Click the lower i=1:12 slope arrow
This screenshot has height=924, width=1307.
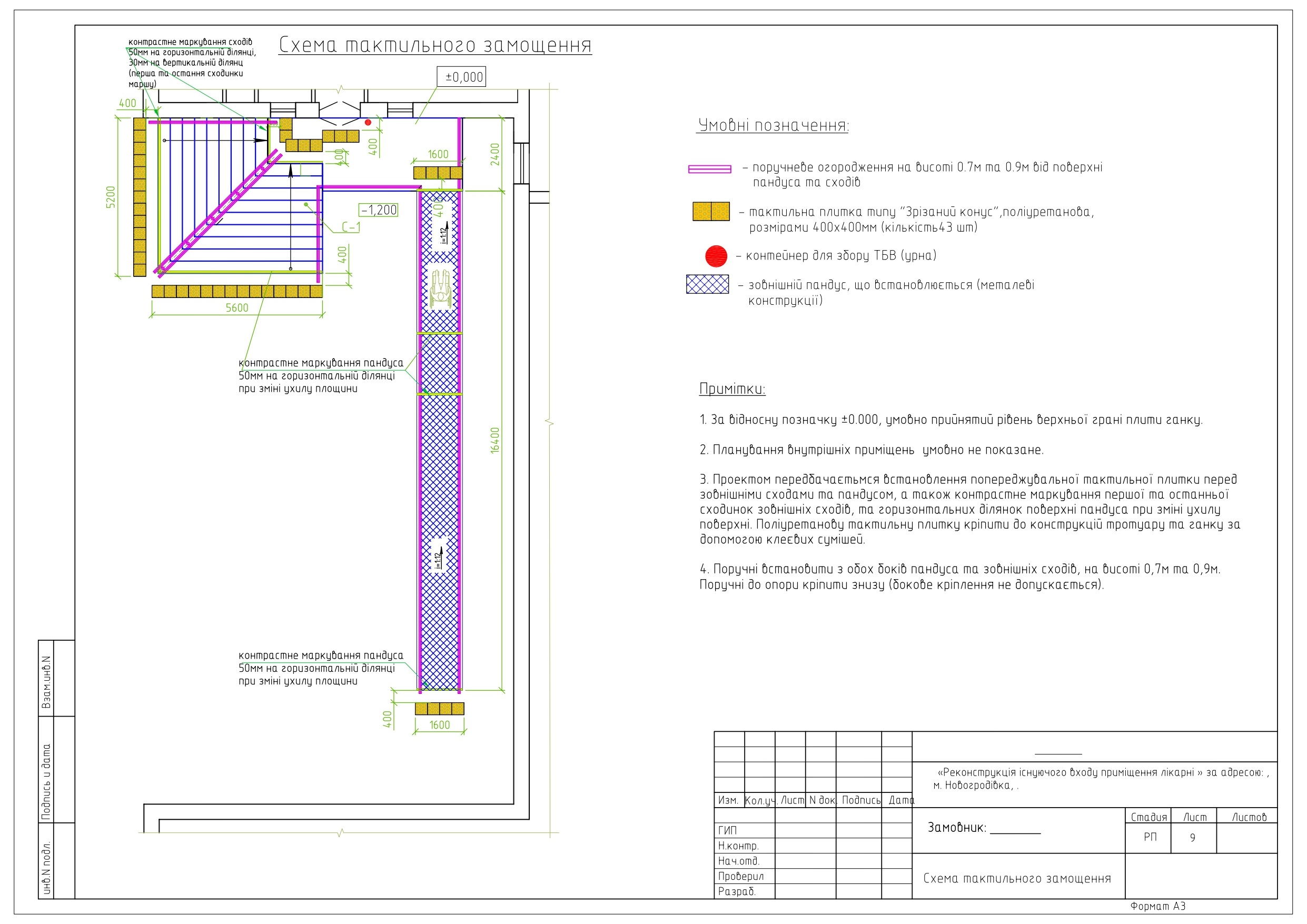[439, 558]
